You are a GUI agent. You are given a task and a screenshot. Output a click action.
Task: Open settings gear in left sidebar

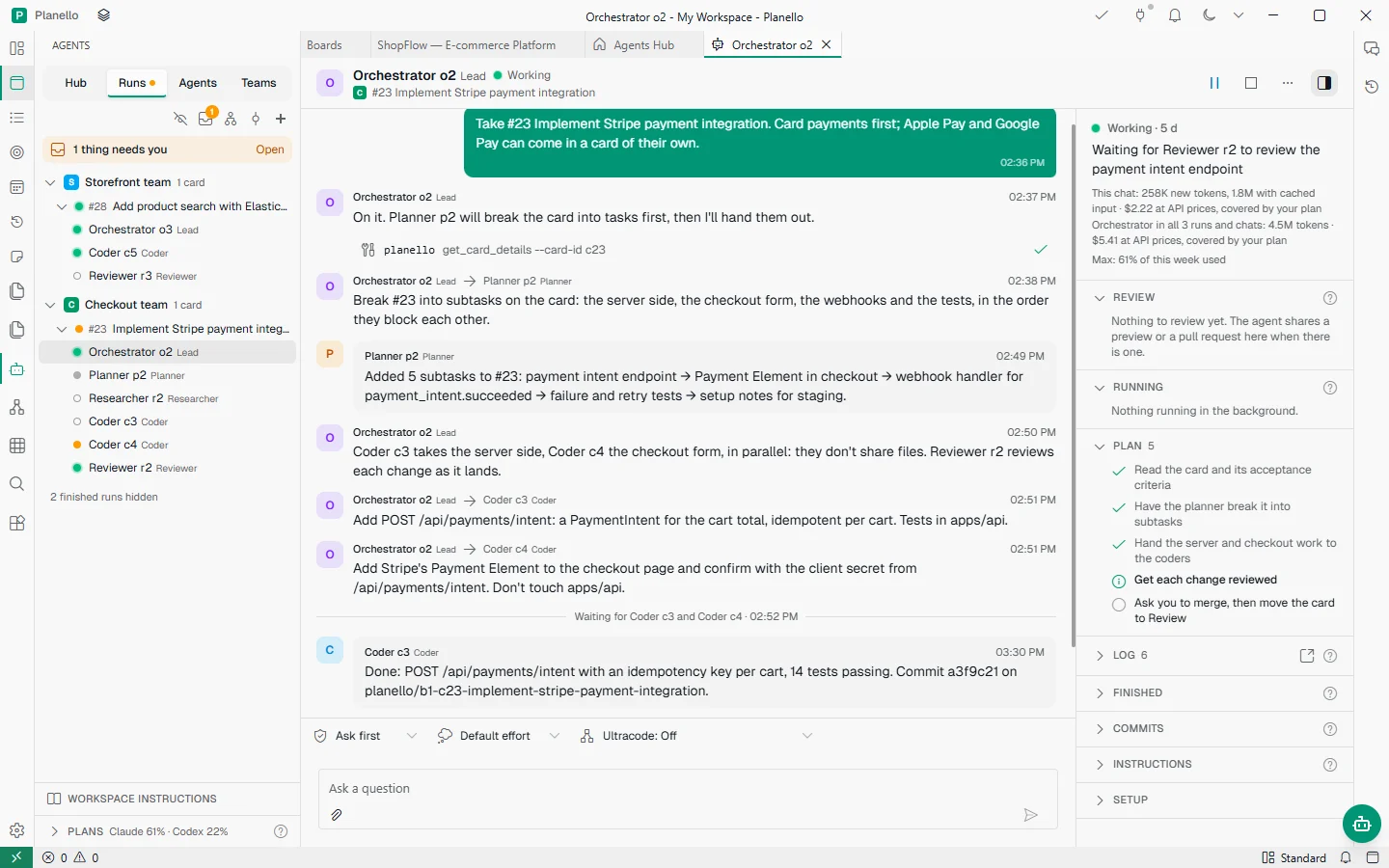pyautogui.click(x=16, y=830)
